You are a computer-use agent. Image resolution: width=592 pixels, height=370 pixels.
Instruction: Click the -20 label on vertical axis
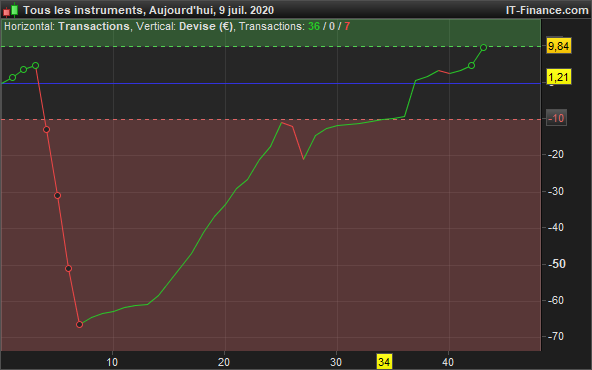(556, 154)
